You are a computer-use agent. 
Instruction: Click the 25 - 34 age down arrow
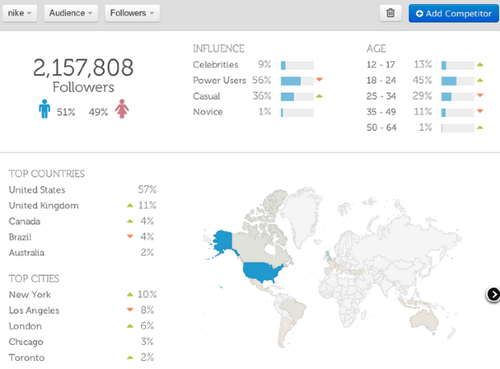click(480, 95)
